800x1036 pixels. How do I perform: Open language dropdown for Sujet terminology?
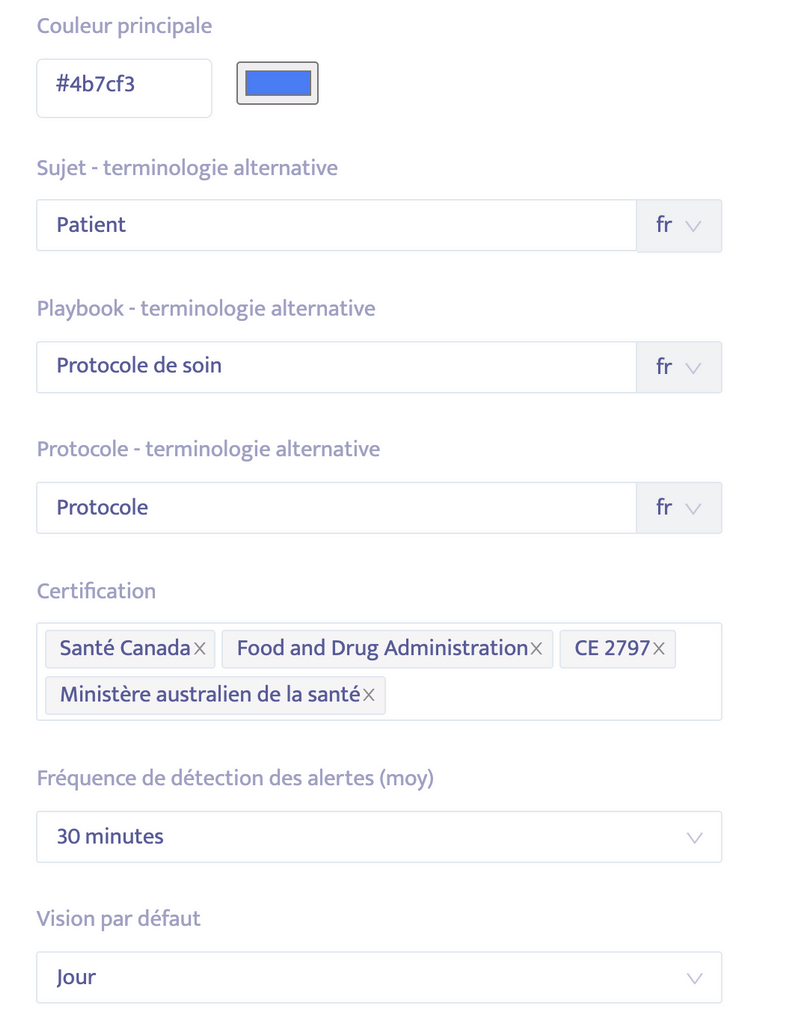point(679,225)
